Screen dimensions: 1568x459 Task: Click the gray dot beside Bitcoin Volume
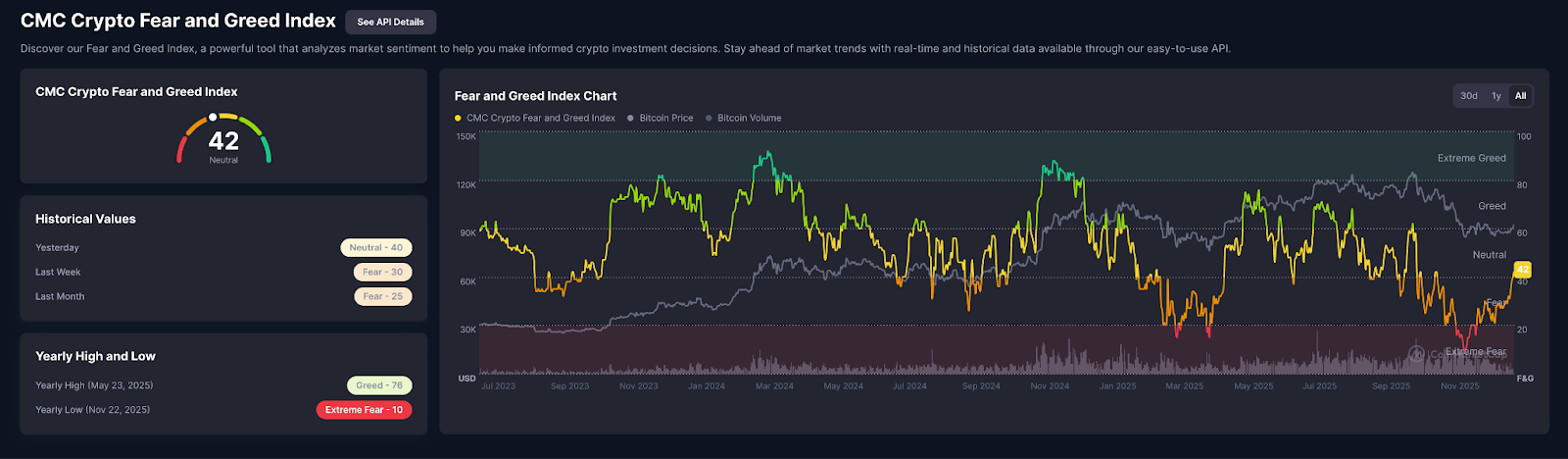click(709, 119)
